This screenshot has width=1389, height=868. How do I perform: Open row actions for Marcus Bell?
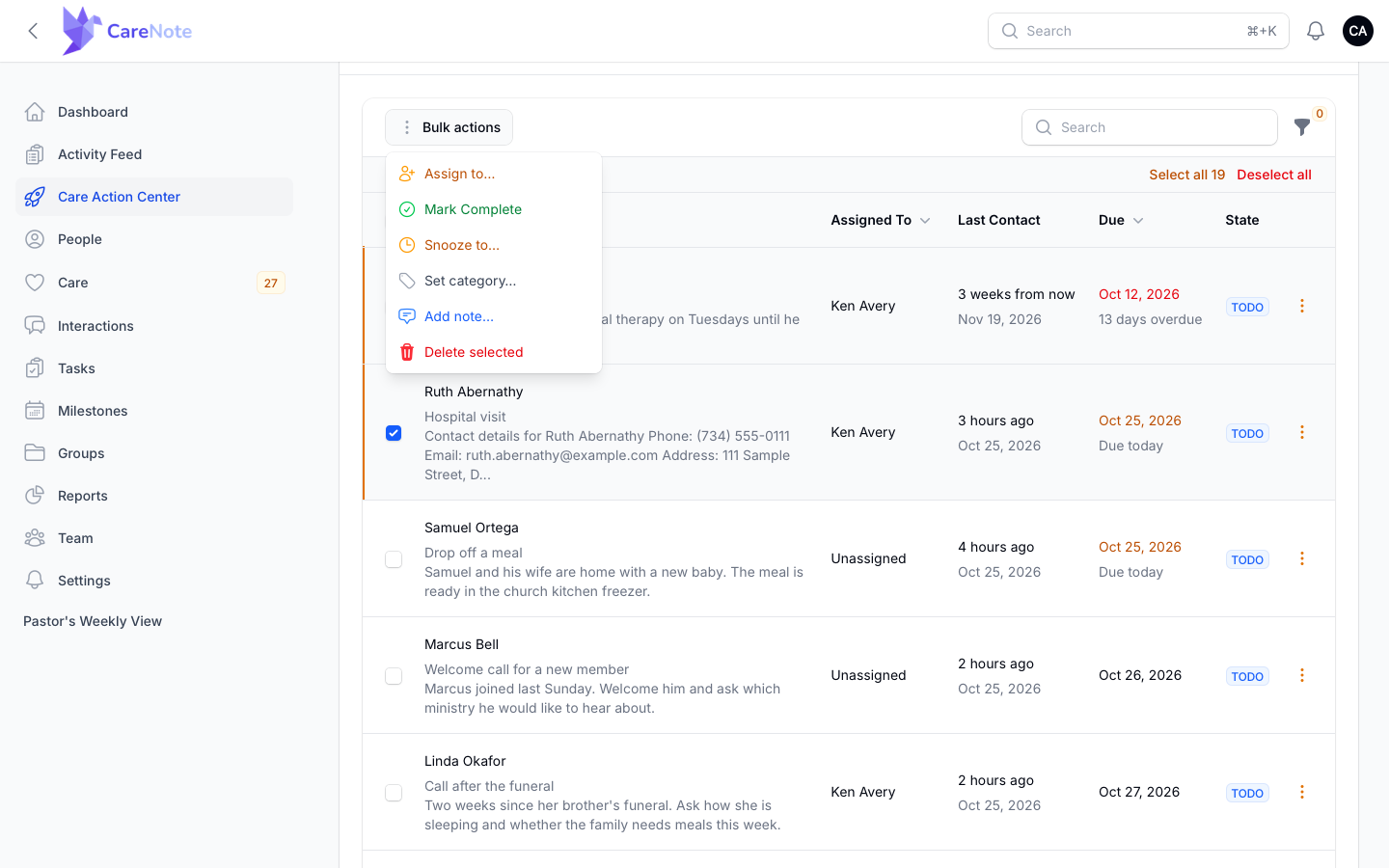point(1301,675)
